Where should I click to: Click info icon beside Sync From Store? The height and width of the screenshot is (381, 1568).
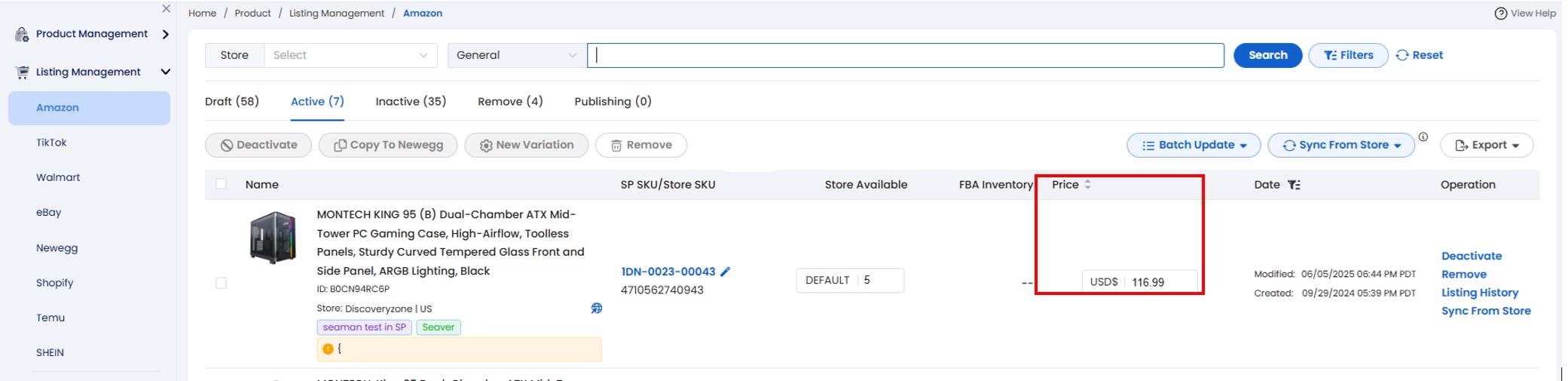tap(1423, 137)
